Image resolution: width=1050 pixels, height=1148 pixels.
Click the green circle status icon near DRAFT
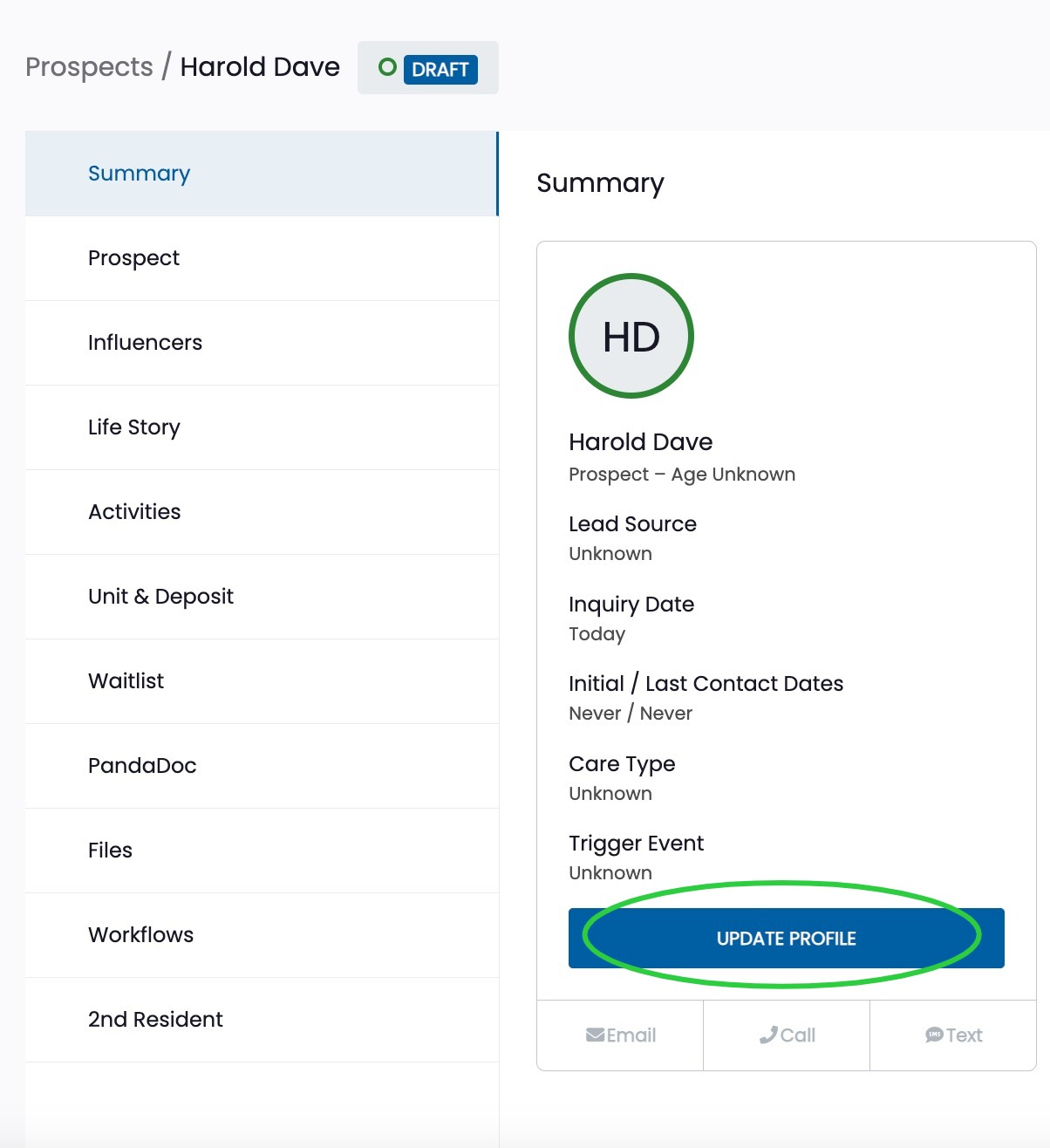pos(387,67)
